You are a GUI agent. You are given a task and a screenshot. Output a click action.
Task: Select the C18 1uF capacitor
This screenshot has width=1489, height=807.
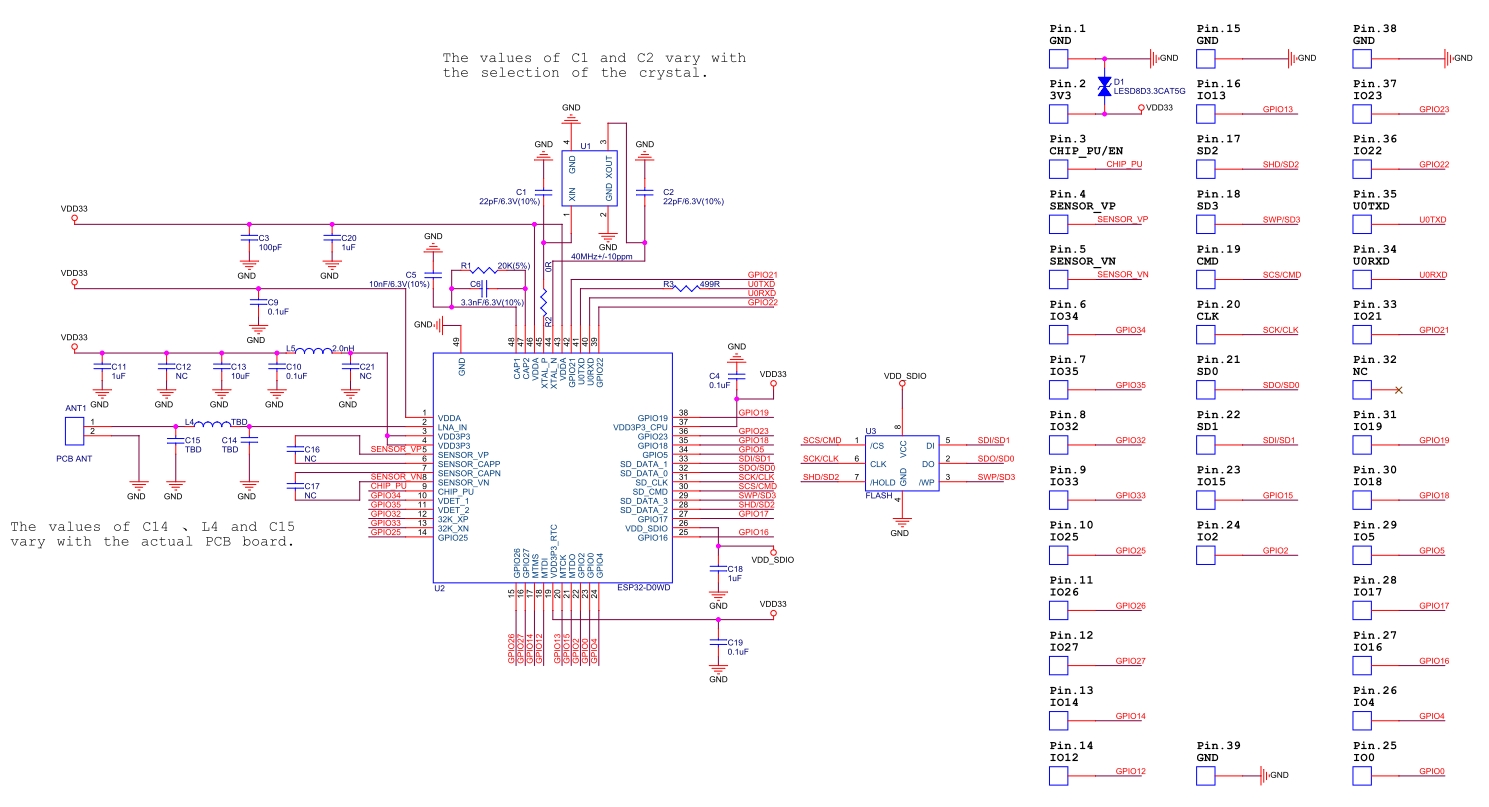coord(717,569)
